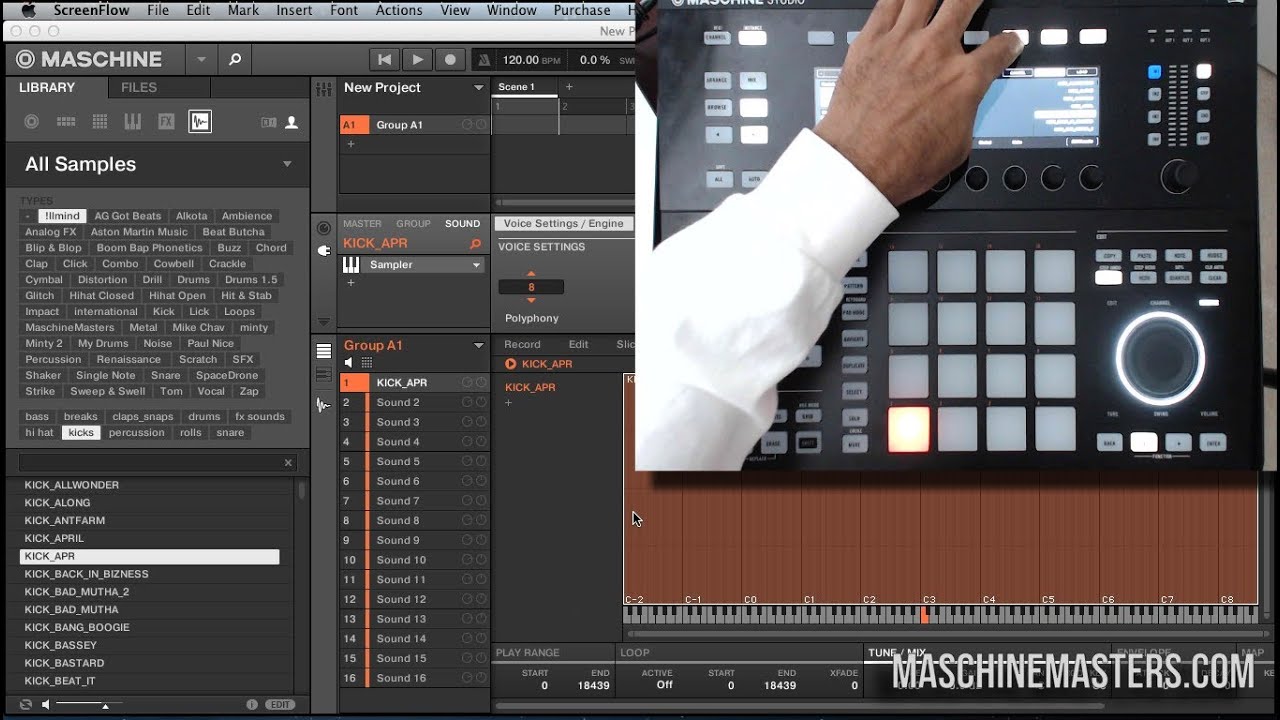Switch to the FILES tab

tap(139, 88)
